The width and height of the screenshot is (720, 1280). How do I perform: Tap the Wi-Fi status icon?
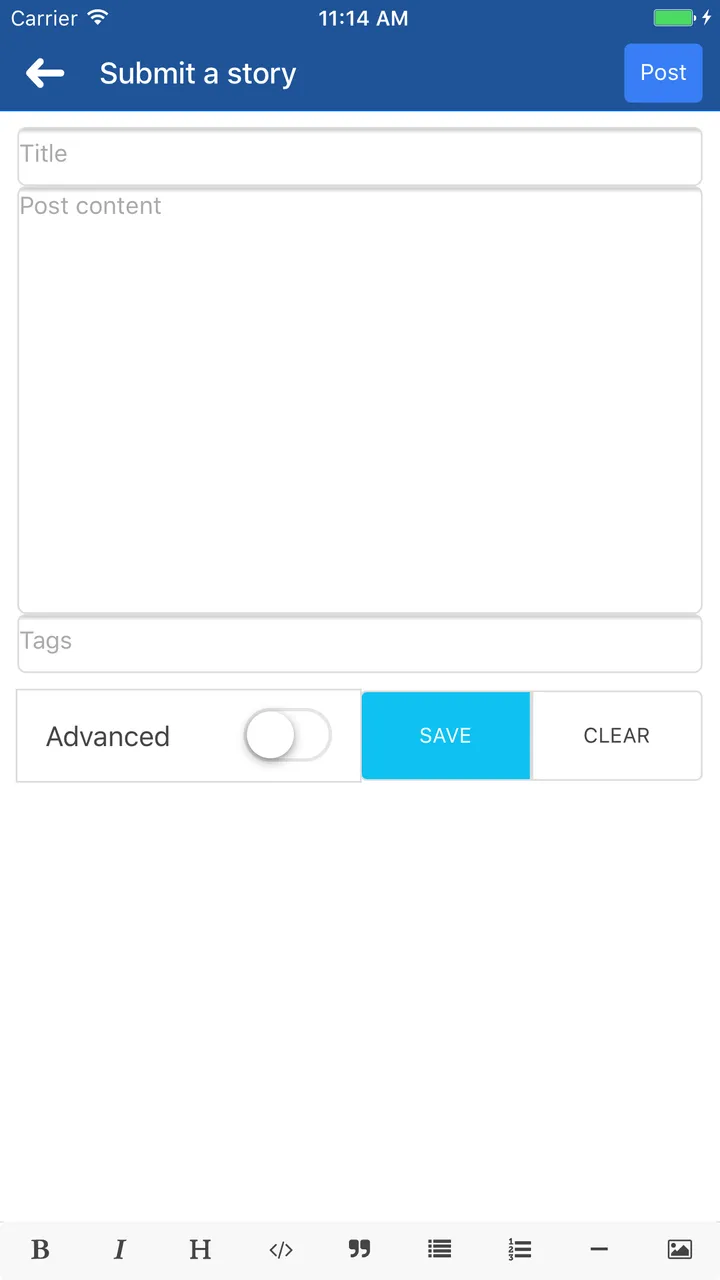point(97,18)
